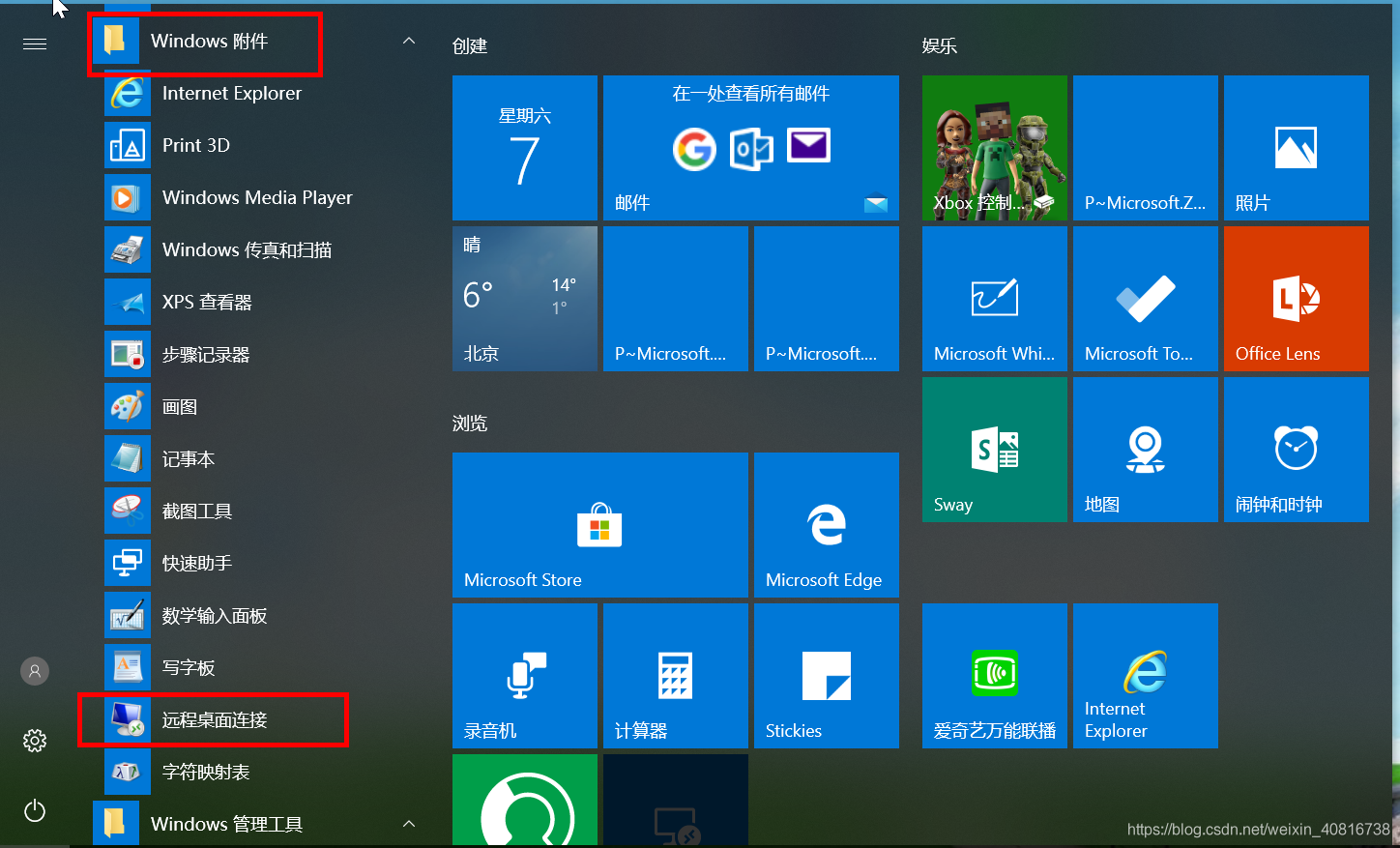Click the 创建 group header
This screenshot has width=1400, height=848.
(470, 46)
